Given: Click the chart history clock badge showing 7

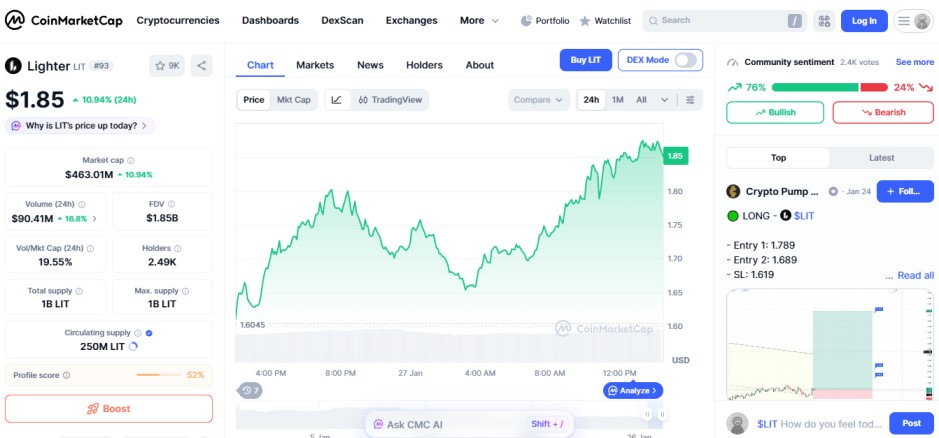Looking at the screenshot, I should (x=250, y=391).
